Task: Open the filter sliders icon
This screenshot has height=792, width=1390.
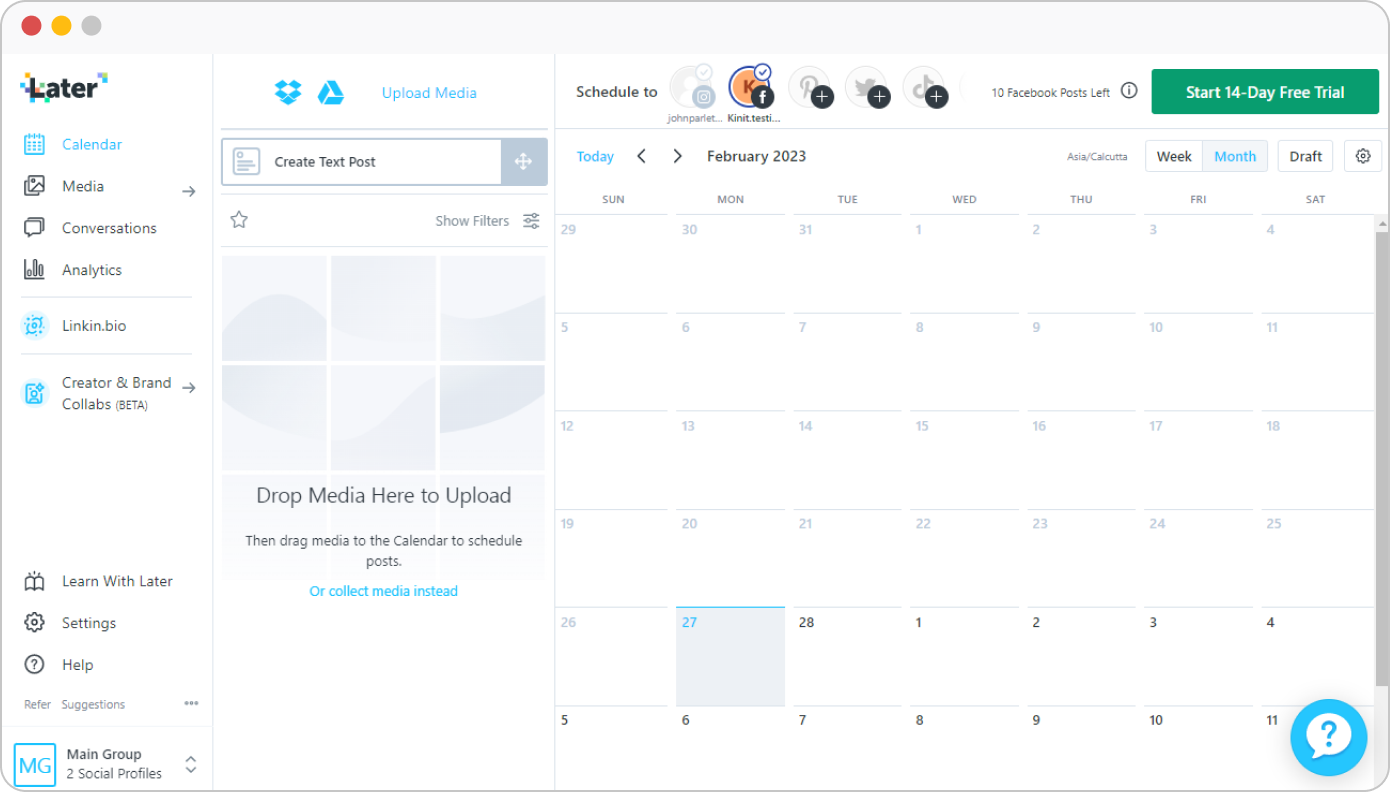Action: coord(531,221)
